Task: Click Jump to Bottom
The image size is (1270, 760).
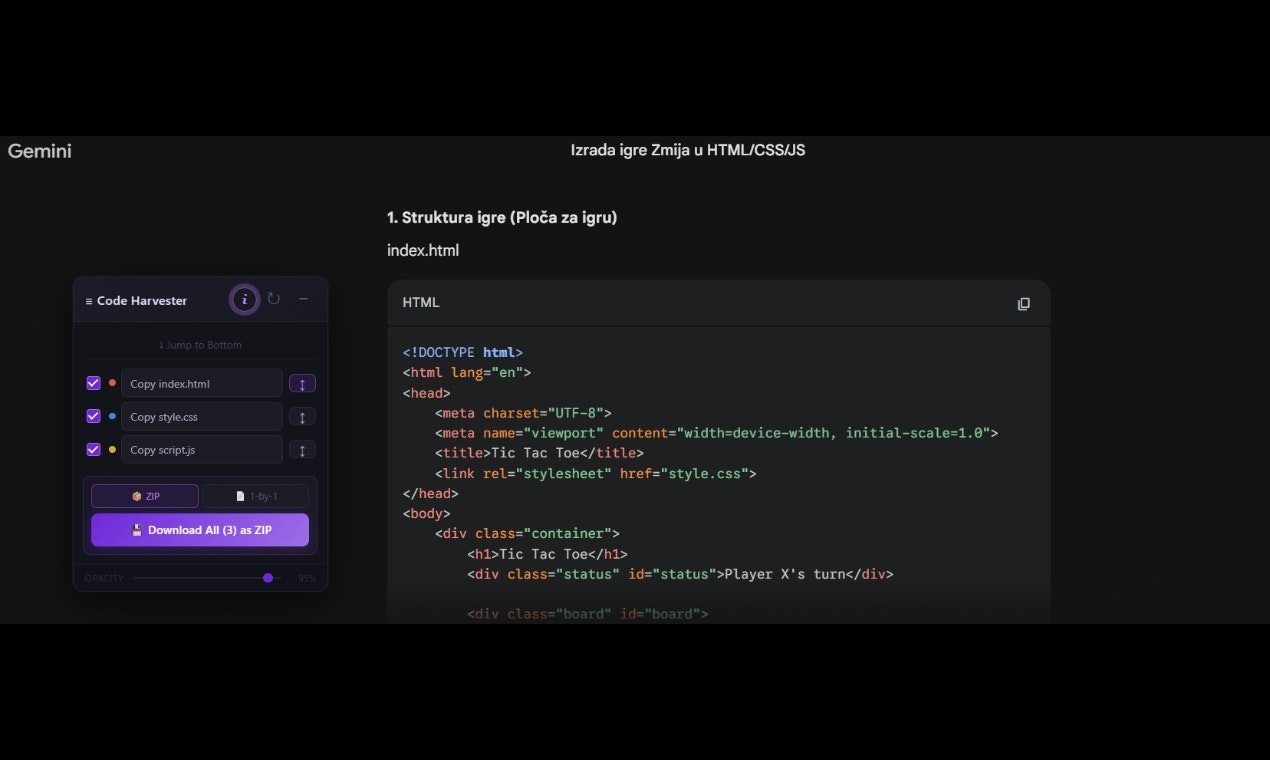Action: [x=200, y=344]
